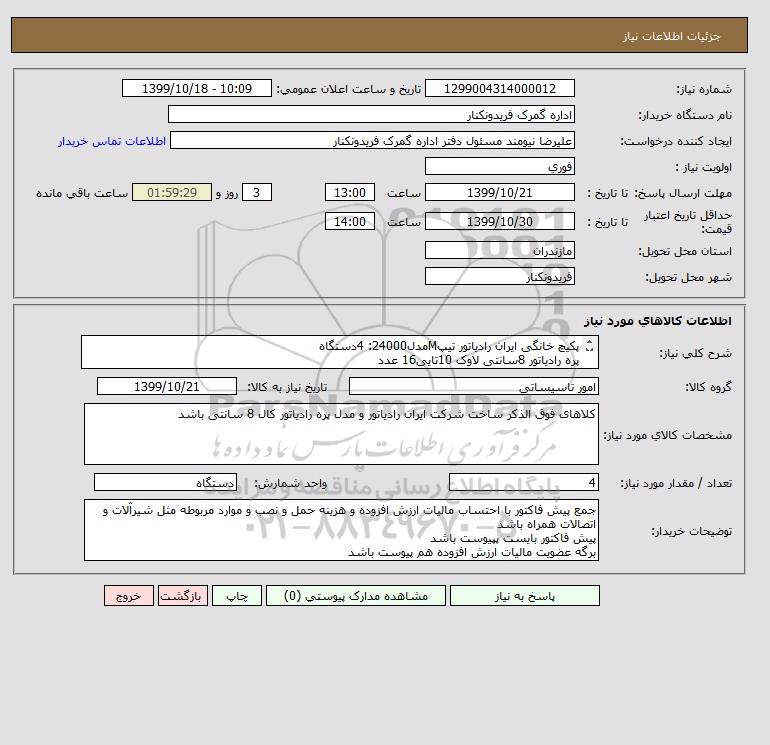Click the buyer notes text area
The height and width of the screenshot is (745, 770).
(341, 530)
